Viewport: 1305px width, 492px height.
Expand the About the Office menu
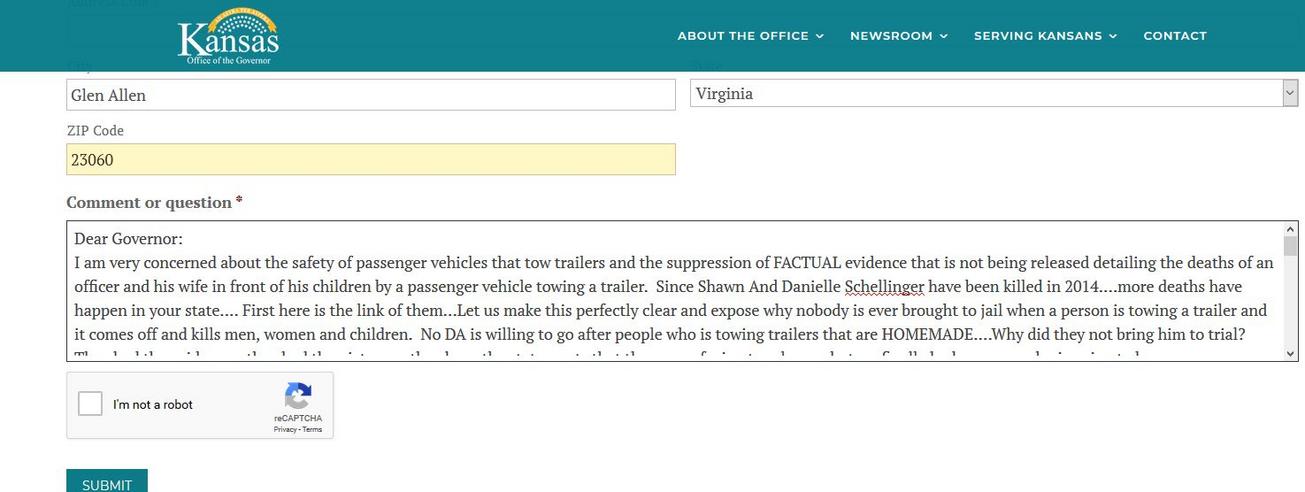pyautogui.click(x=750, y=36)
